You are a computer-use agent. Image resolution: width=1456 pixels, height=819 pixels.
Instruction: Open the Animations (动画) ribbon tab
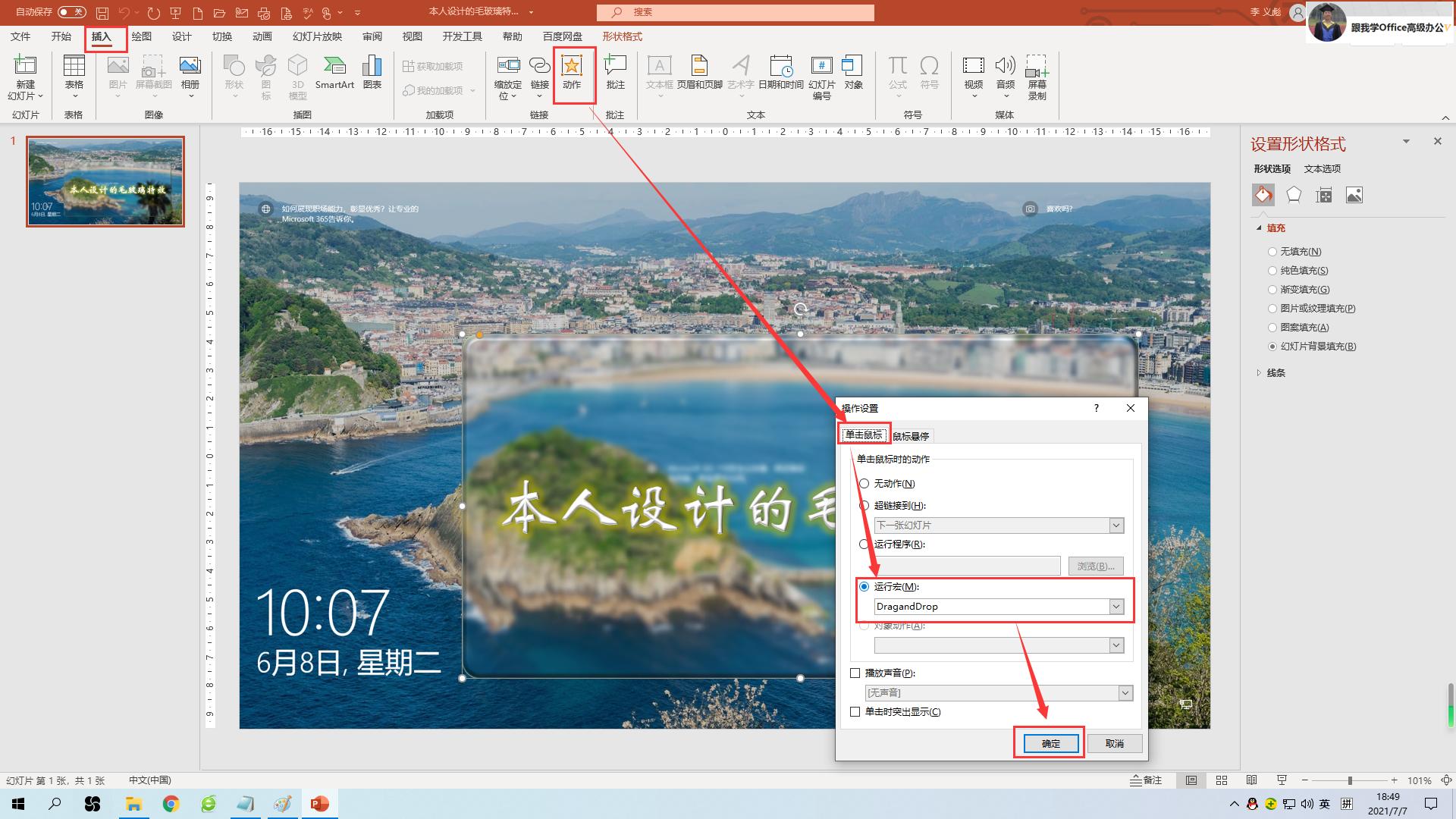pos(262,36)
